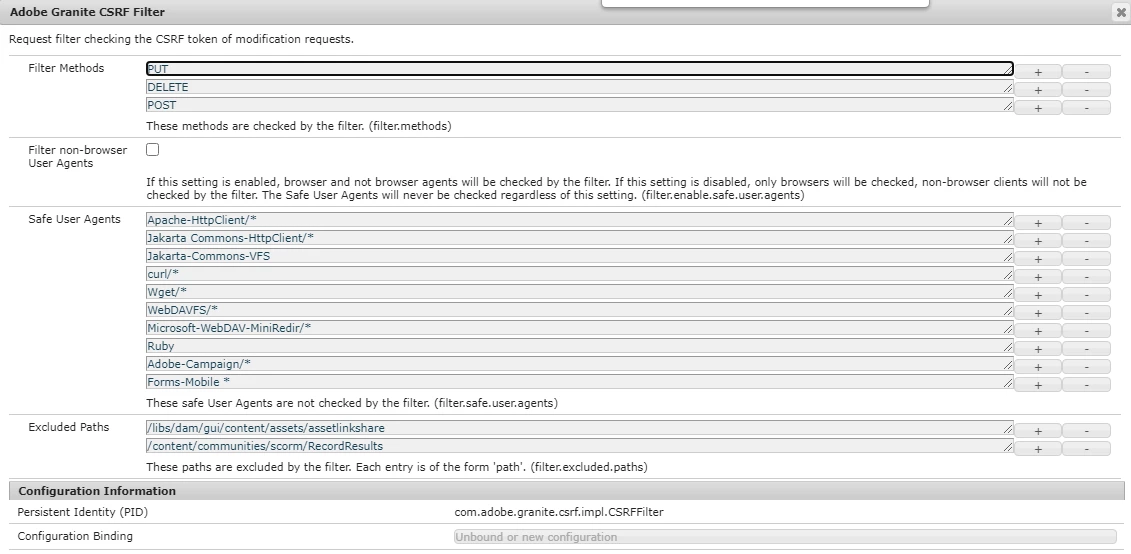Click minus next to Apache-HttpClient/* agent
Viewport: 1131px width, 554px height.
click(x=1086, y=222)
